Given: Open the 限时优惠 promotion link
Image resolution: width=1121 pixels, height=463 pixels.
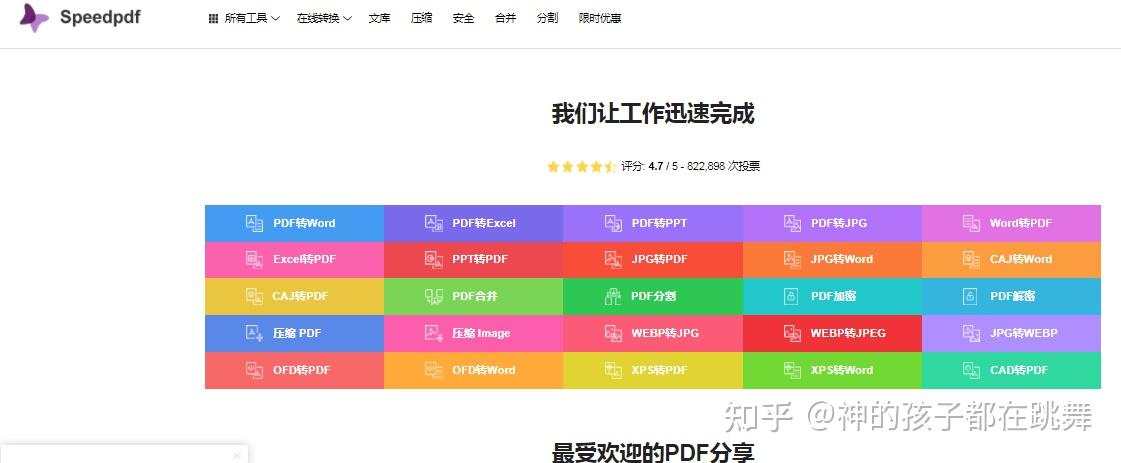Looking at the screenshot, I should pyautogui.click(x=600, y=19).
